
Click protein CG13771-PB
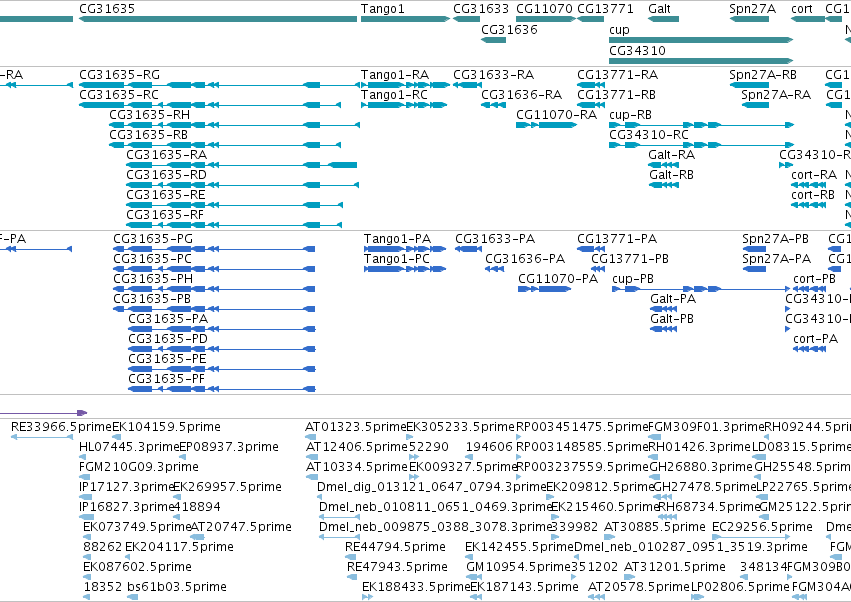tap(630, 259)
